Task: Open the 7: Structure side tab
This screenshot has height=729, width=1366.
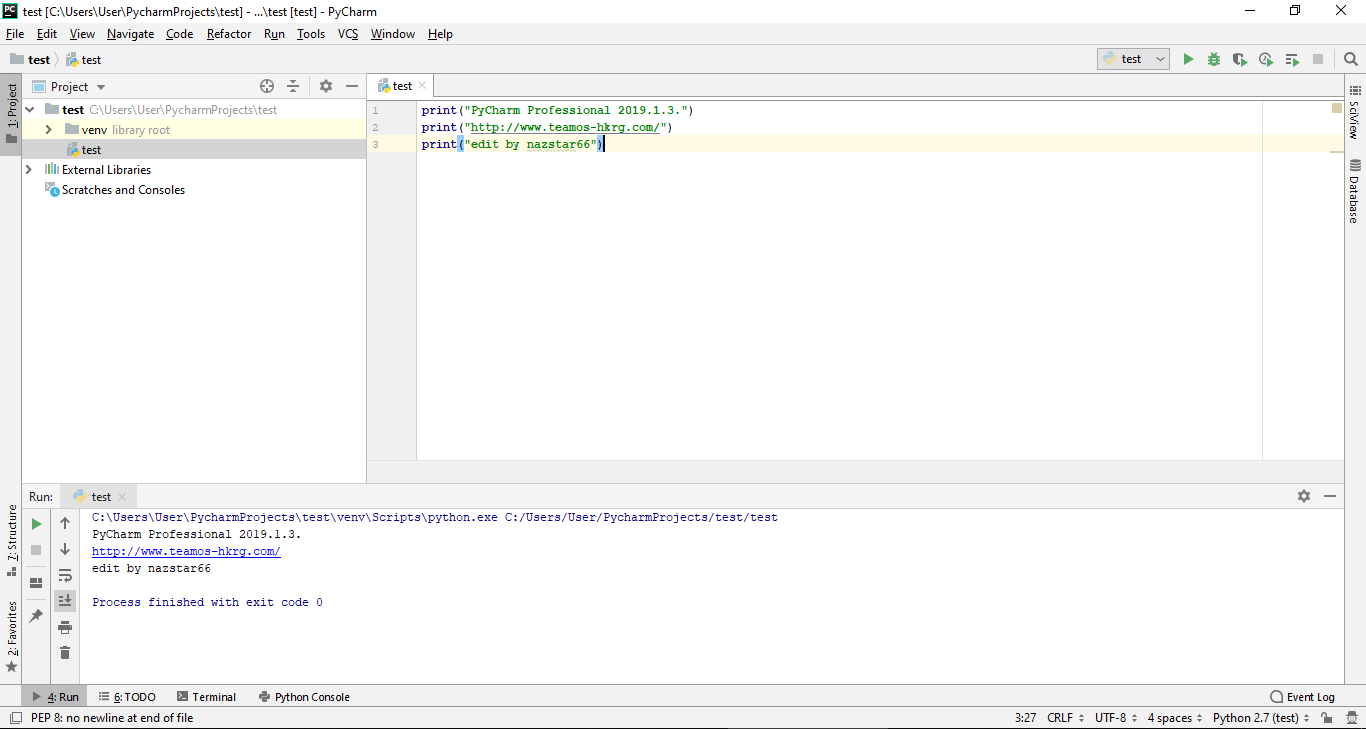Action: tap(11, 541)
